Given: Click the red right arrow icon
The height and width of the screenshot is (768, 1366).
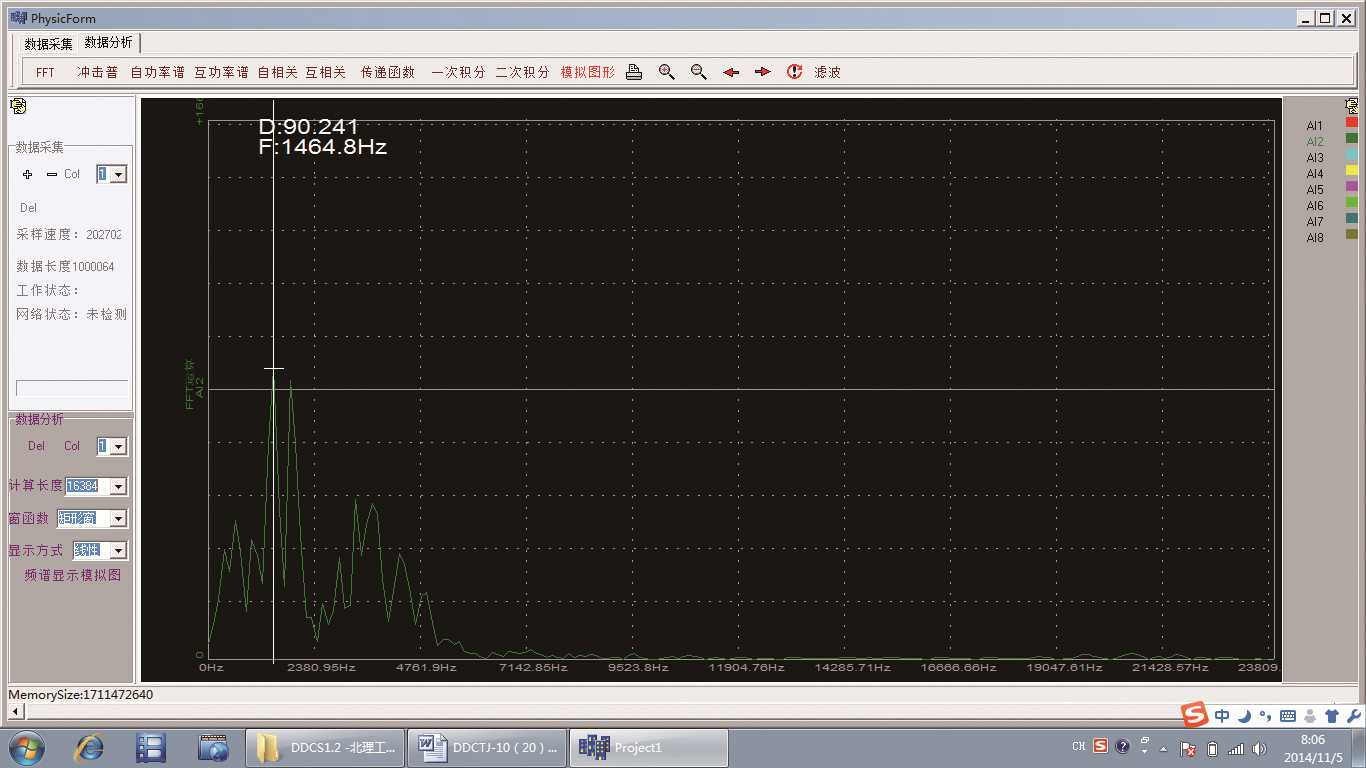Looking at the screenshot, I should pos(763,72).
